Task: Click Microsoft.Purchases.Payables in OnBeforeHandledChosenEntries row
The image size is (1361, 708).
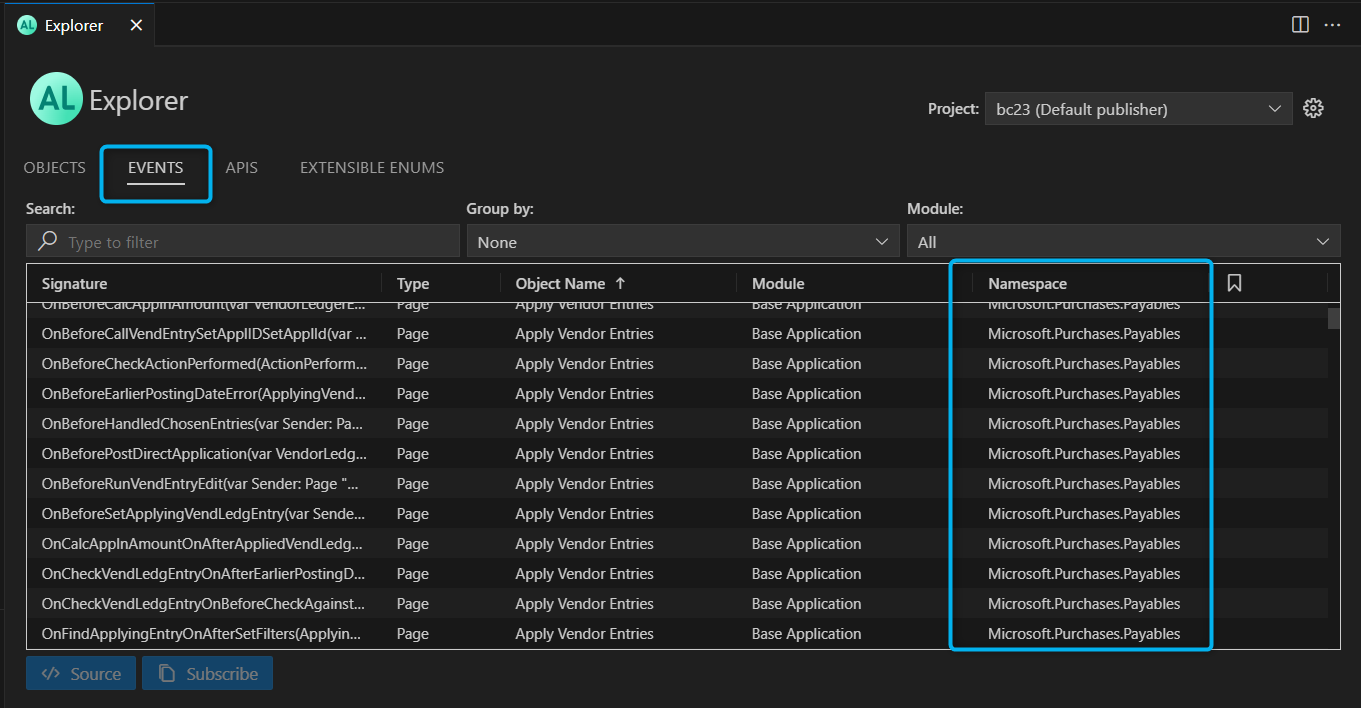Action: tap(1084, 423)
